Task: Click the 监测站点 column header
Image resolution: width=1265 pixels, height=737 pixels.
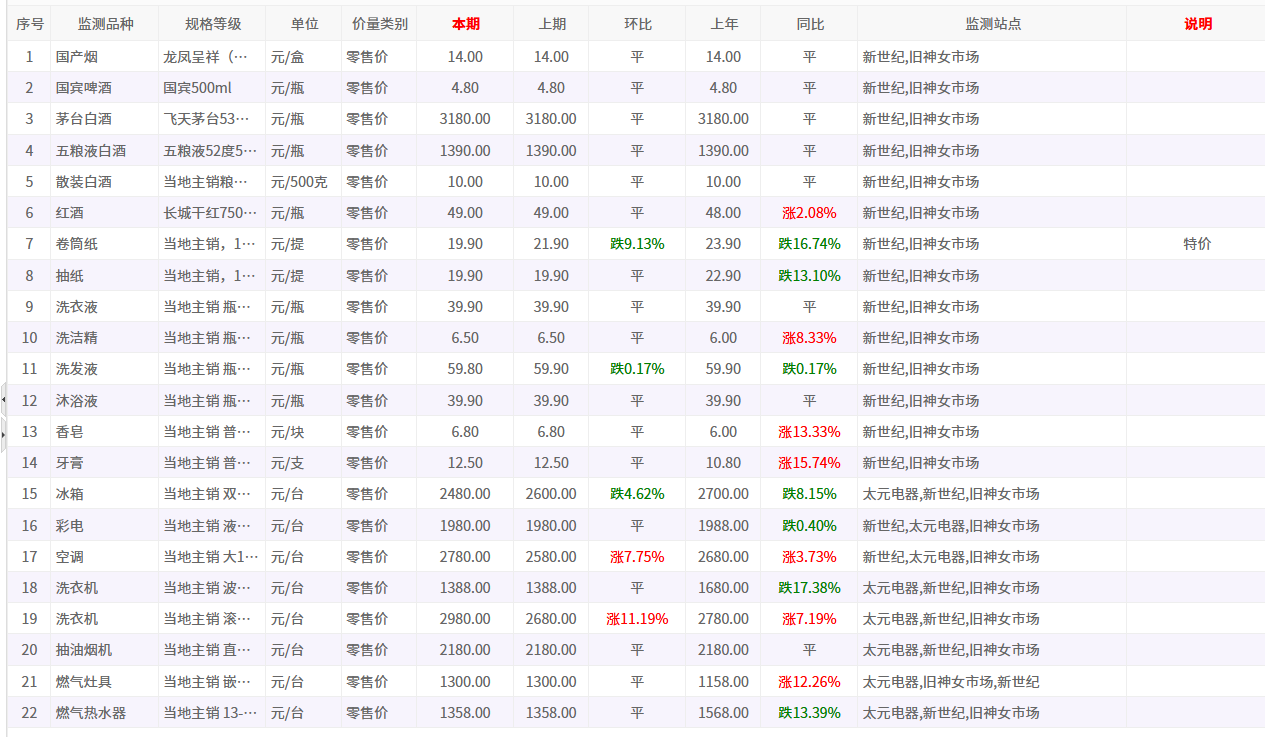Action: [992, 24]
